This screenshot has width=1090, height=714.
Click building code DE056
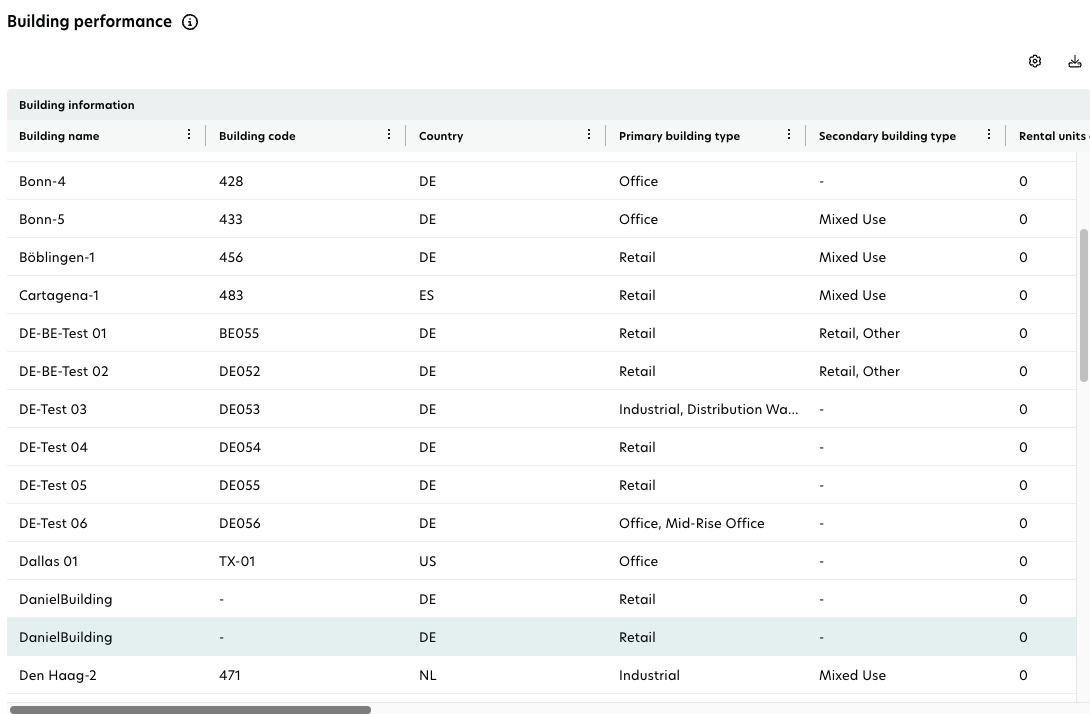(240, 524)
